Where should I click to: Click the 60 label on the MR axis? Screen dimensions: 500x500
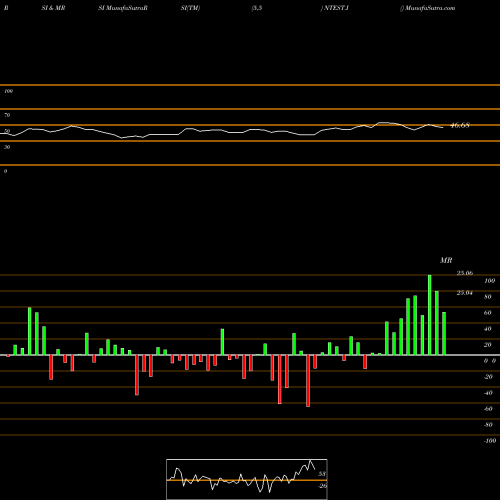(488, 313)
